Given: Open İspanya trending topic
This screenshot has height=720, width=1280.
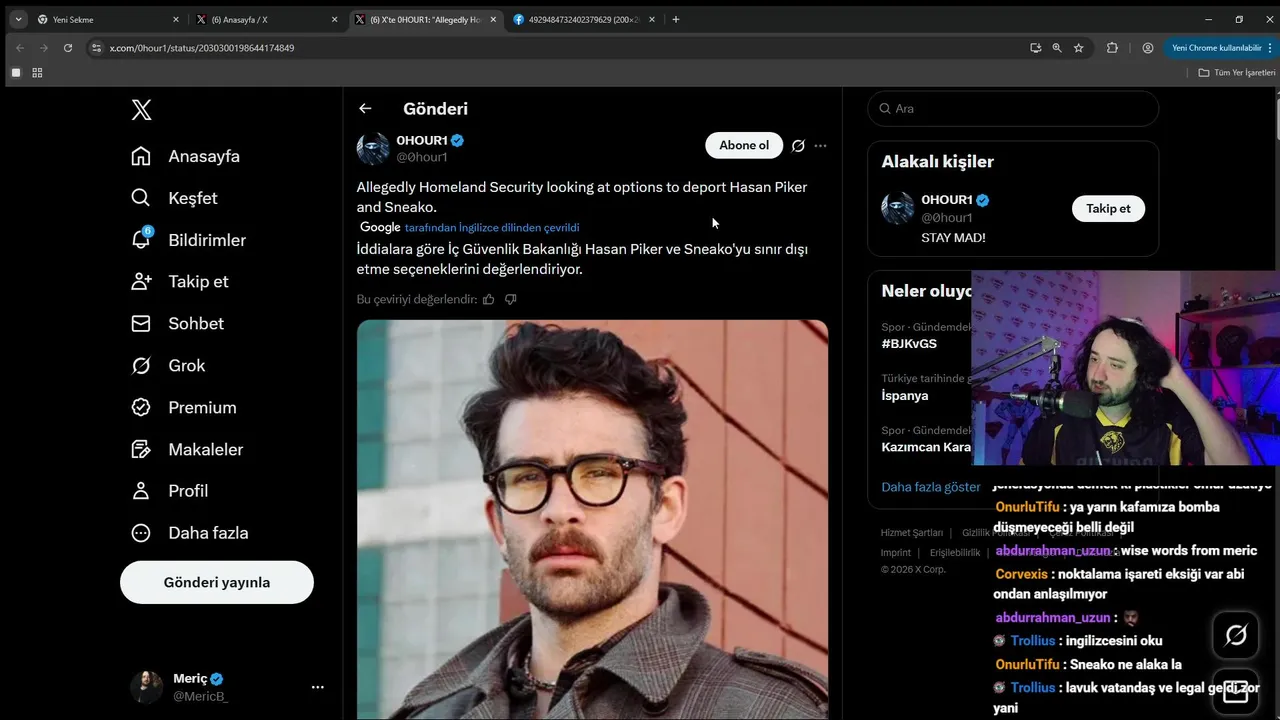Looking at the screenshot, I should [x=904, y=395].
